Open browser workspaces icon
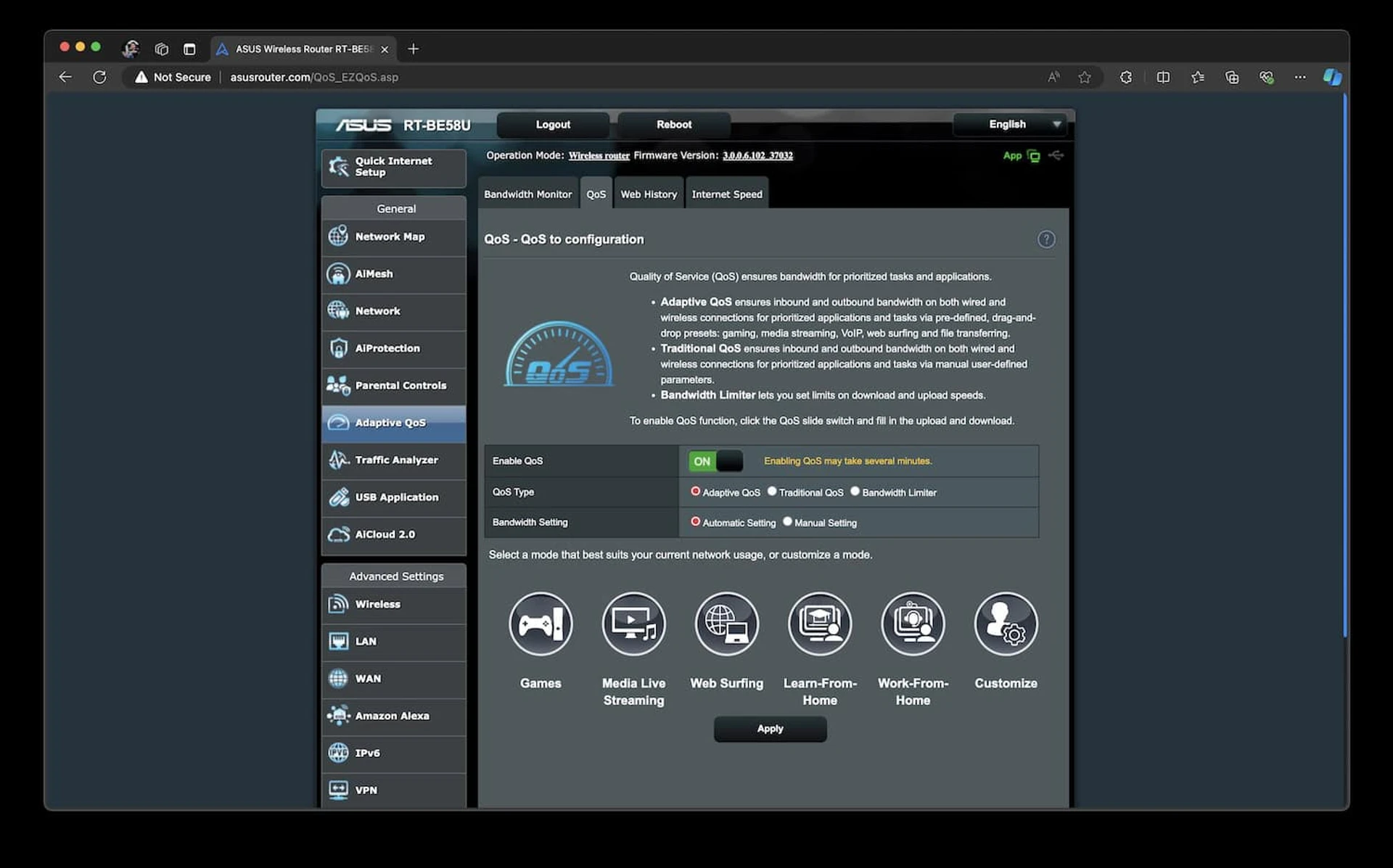Screen dimensions: 1393x868 pos(162,49)
